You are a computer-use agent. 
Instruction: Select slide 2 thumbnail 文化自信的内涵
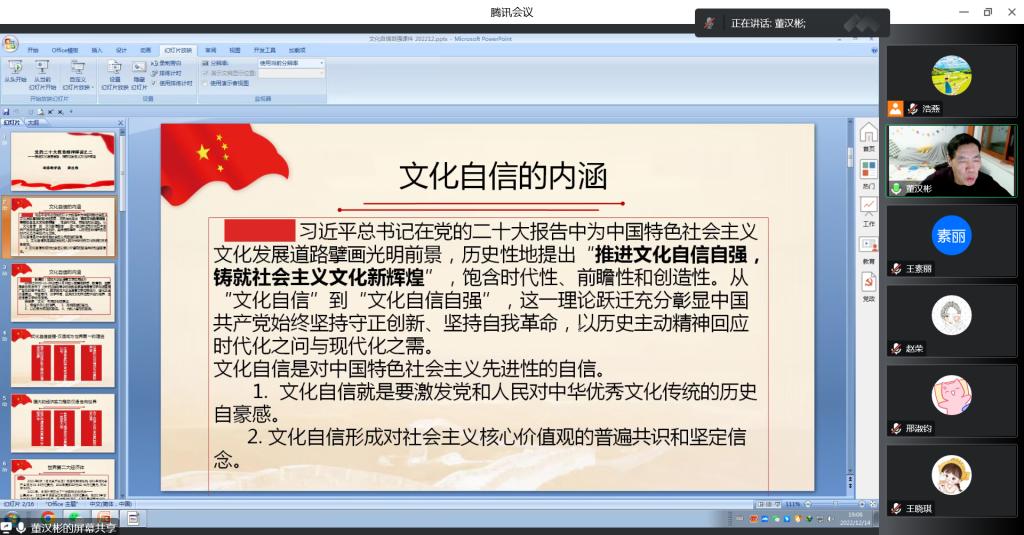pyautogui.click(x=63, y=227)
